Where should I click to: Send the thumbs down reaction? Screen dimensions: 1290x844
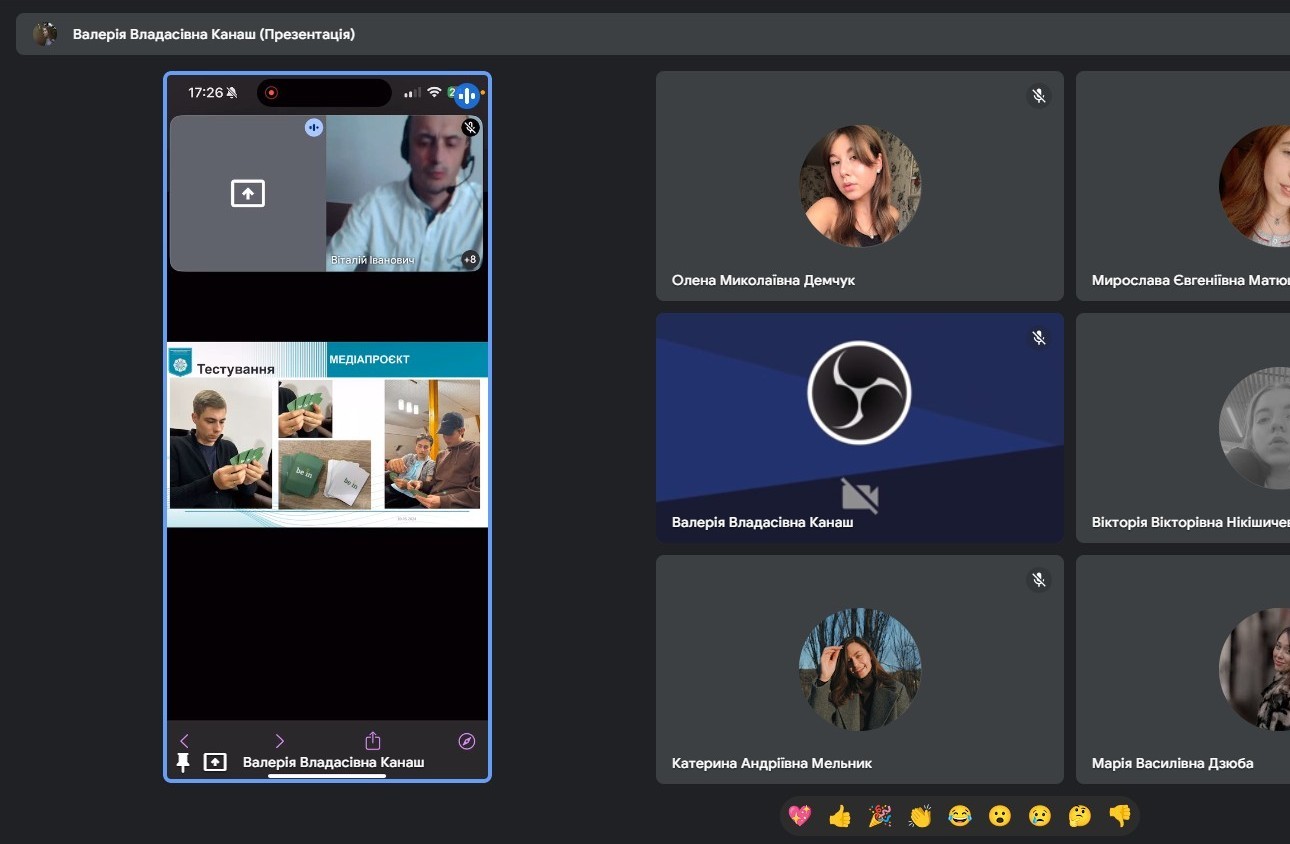tap(1119, 816)
